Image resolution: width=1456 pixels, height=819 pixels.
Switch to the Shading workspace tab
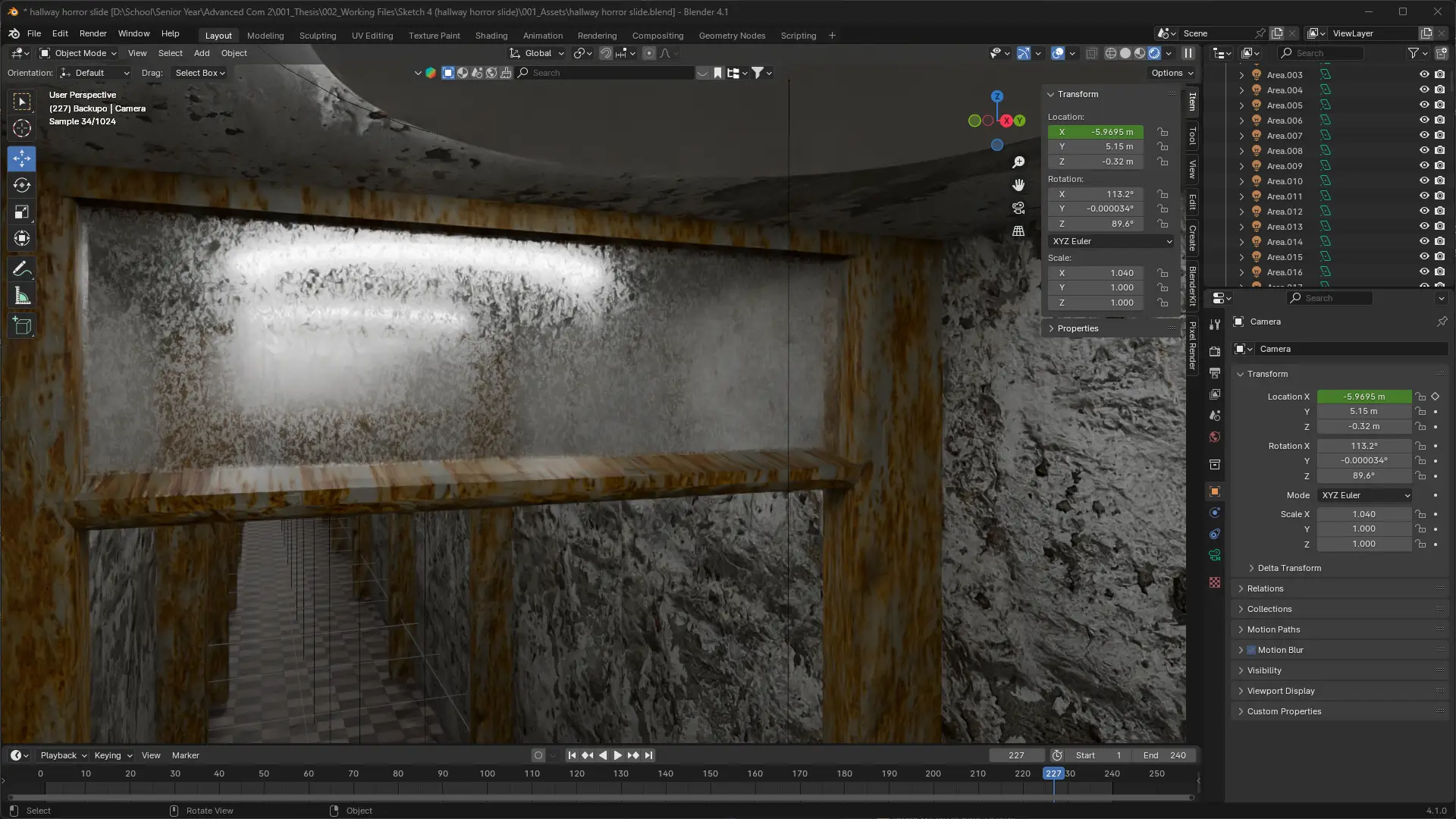pos(491,36)
